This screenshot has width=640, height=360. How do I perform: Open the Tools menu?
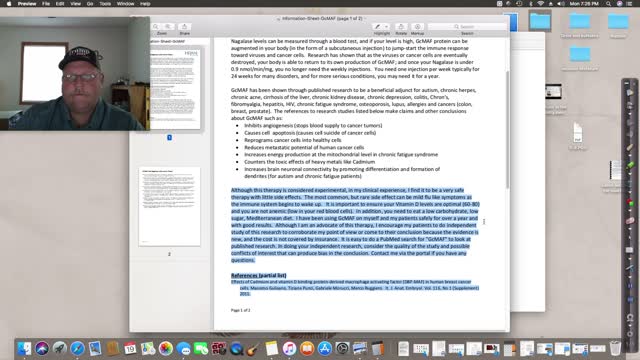(x=105, y=4)
